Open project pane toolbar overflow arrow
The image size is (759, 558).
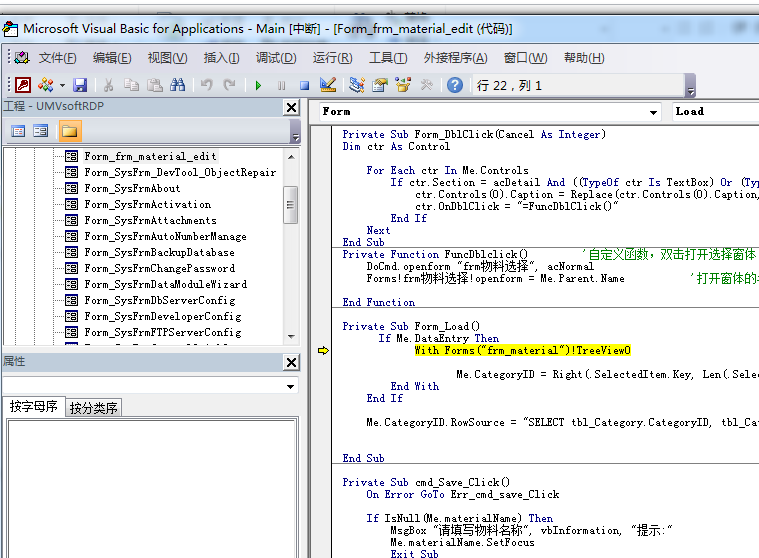click(295, 137)
